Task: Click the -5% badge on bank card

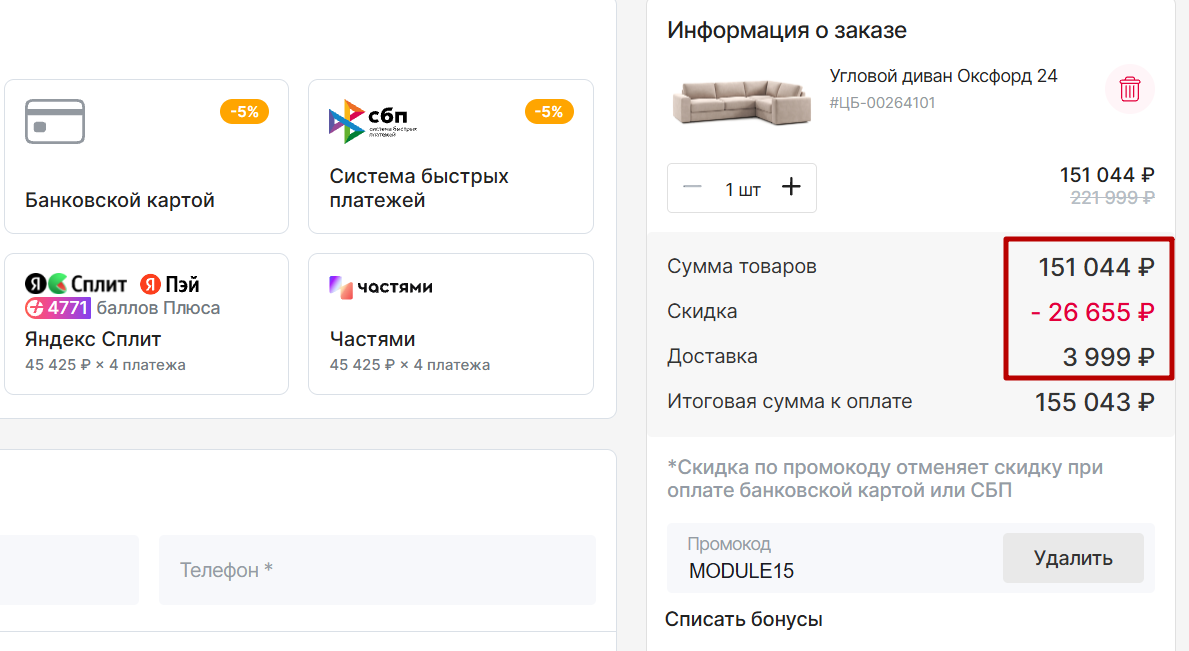Action: click(244, 112)
